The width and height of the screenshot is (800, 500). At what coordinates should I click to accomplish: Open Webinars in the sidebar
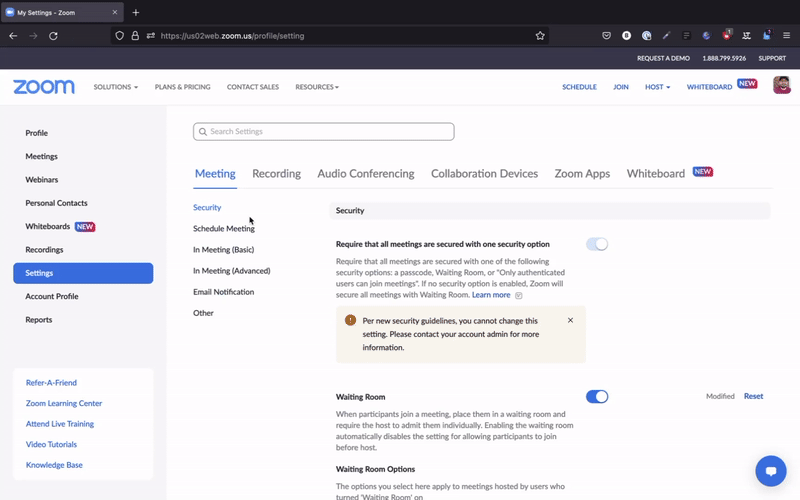click(42, 180)
